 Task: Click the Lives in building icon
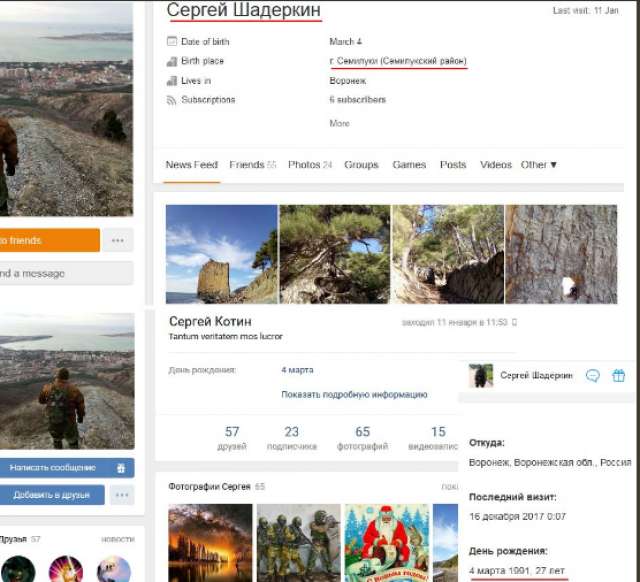pyautogui.click(x=171, y=81)
